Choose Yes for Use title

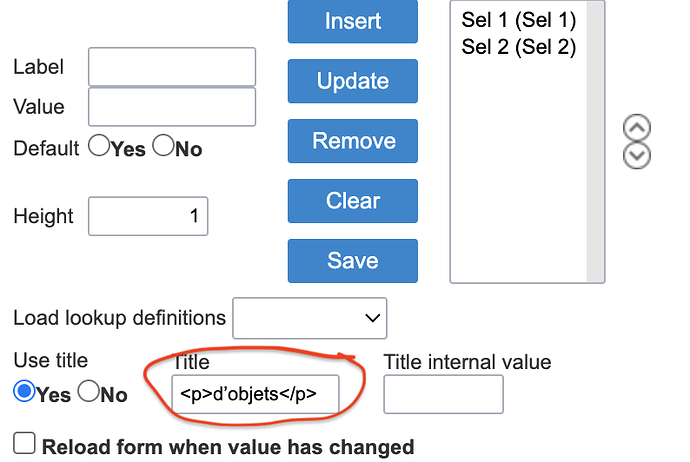coord(24,391)
